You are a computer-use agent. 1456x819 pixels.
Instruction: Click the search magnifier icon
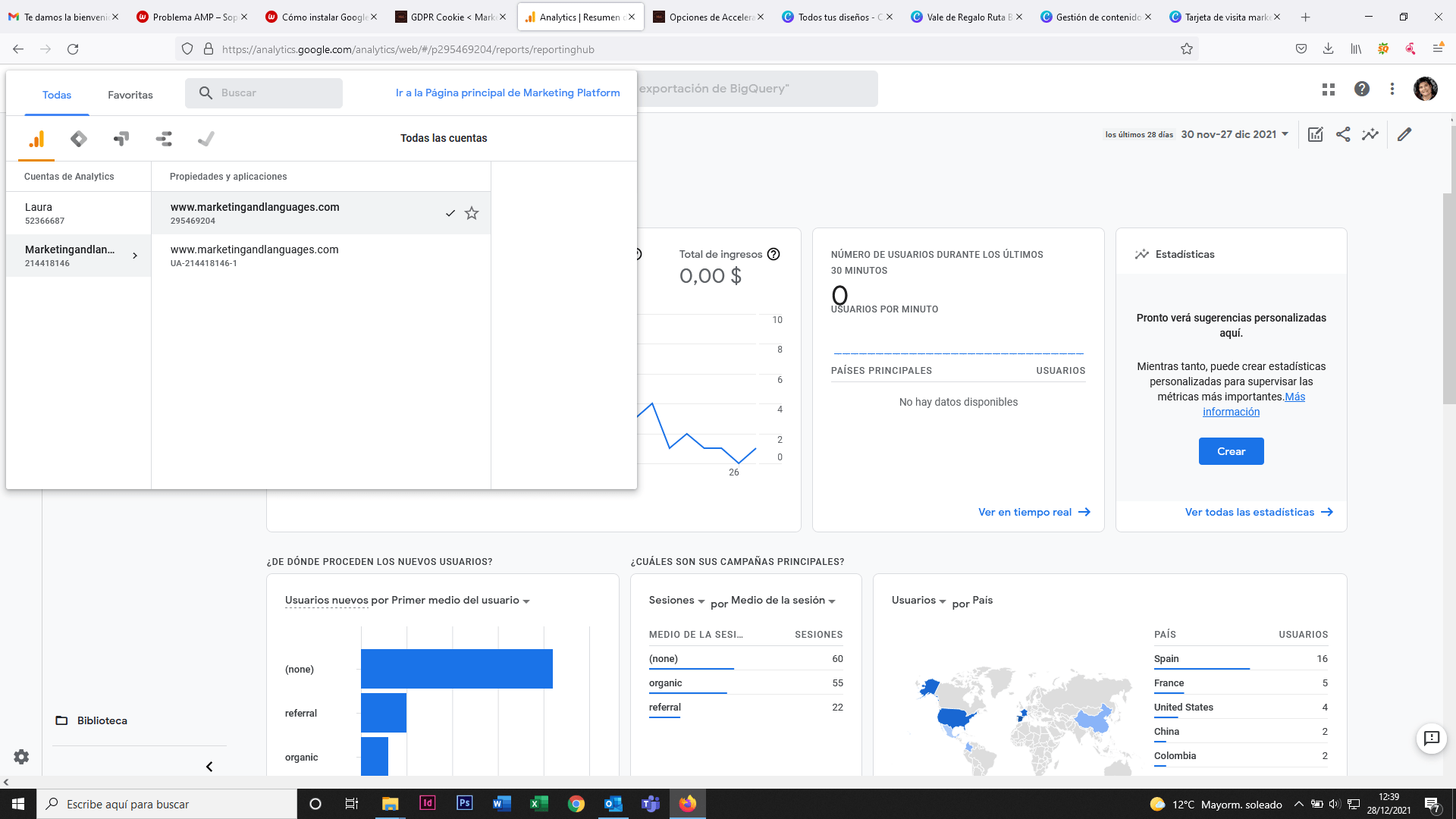coord(206,93)
